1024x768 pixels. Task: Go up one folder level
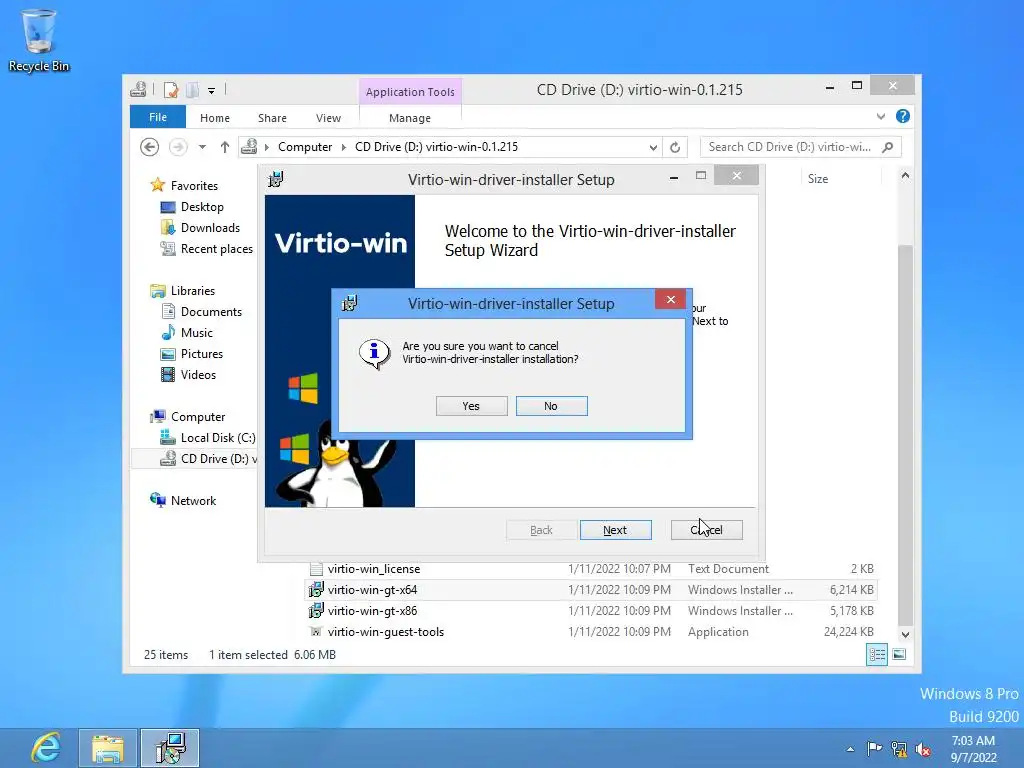coord(225,147)
